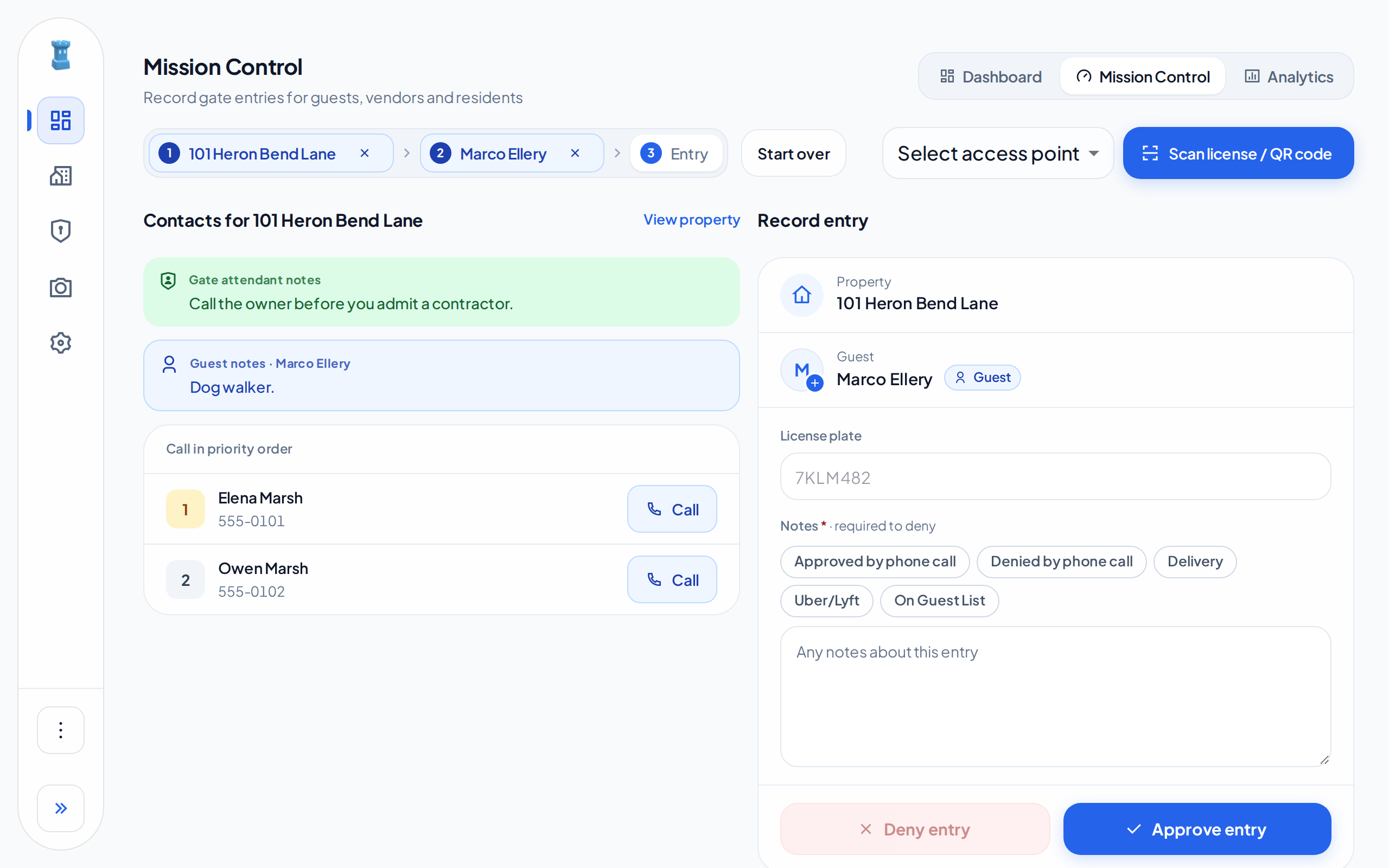Switch to Analytics tab
Viewport: 1389px width, 868px height.
(1289, 77)
